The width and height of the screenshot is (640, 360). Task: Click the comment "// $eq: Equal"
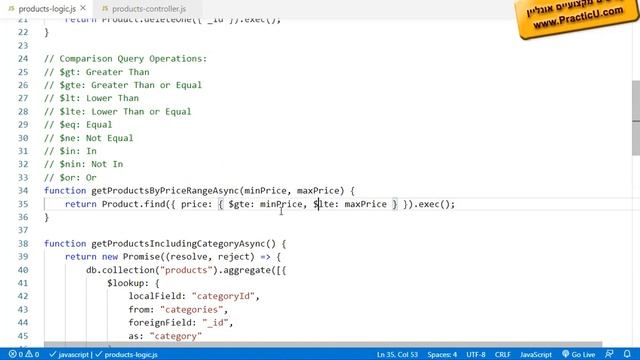click(x=78, y=124)
